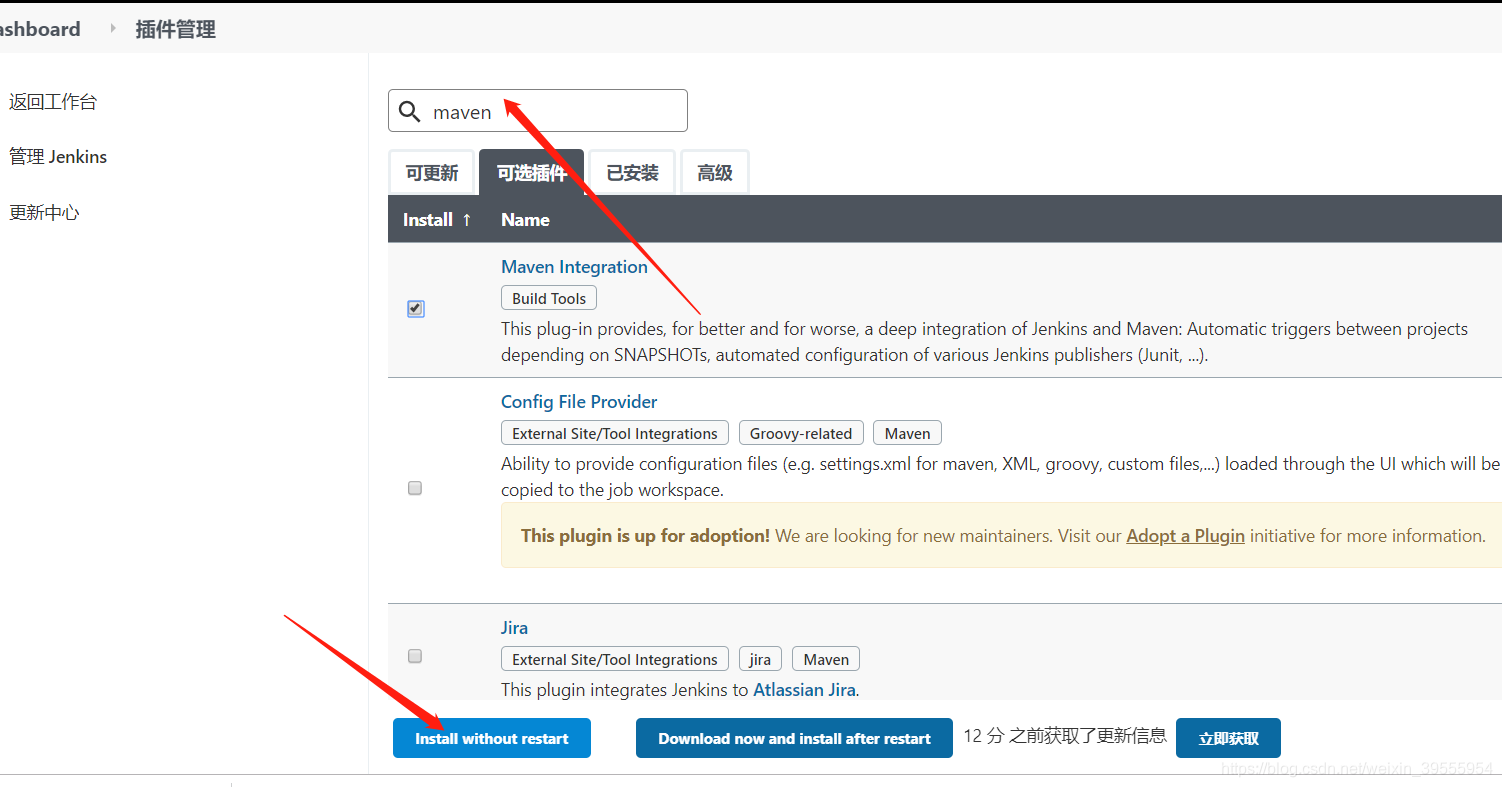Follow the Adopt a Plugin link
This screenshot has height=787, width=1502.
[1185, 536]
